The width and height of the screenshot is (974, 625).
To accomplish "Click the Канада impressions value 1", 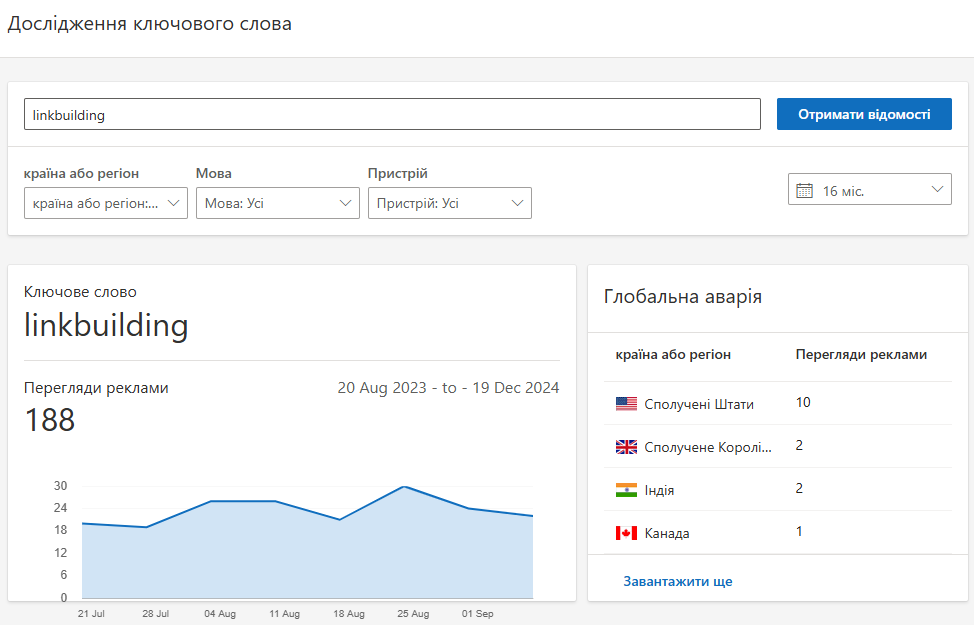I will point(799,532).
